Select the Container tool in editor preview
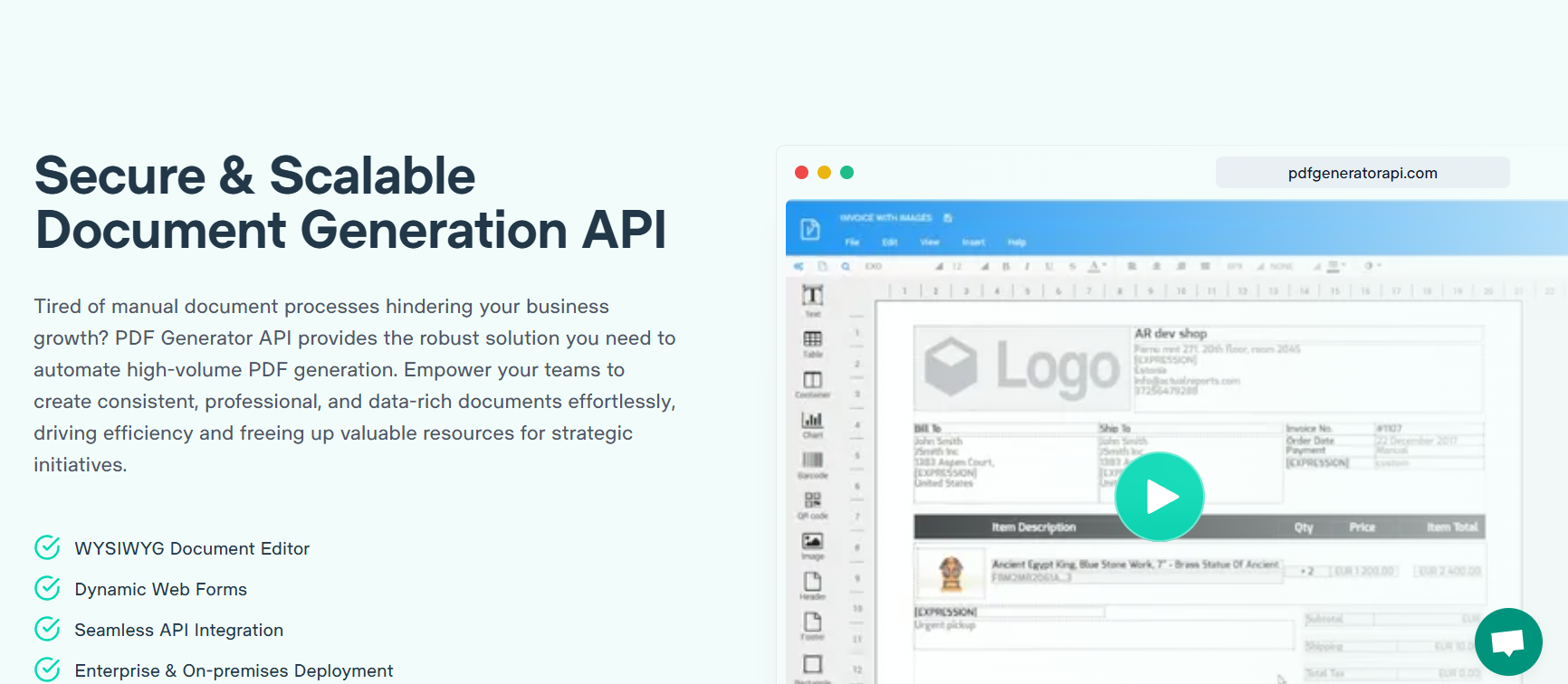 pos(813,384)
